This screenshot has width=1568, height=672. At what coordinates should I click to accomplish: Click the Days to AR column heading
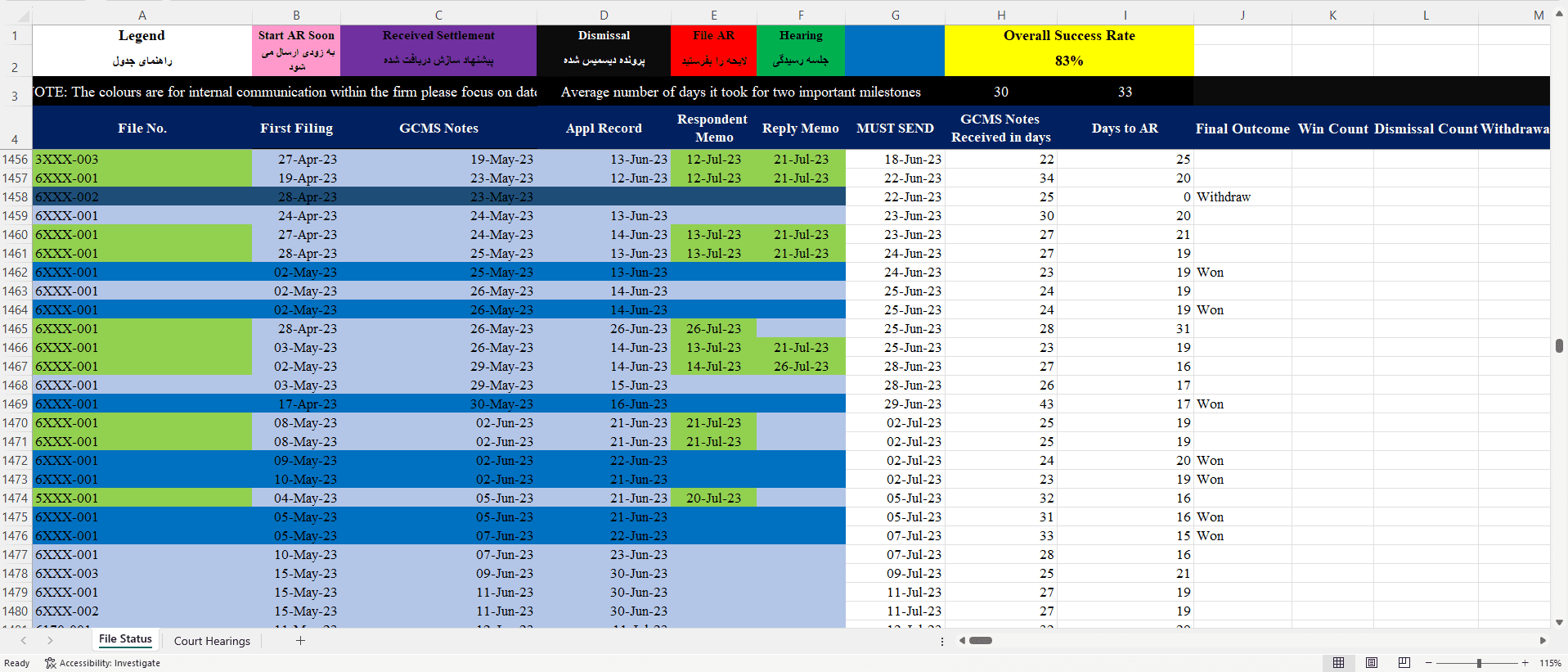click(x=1125, y=129)
